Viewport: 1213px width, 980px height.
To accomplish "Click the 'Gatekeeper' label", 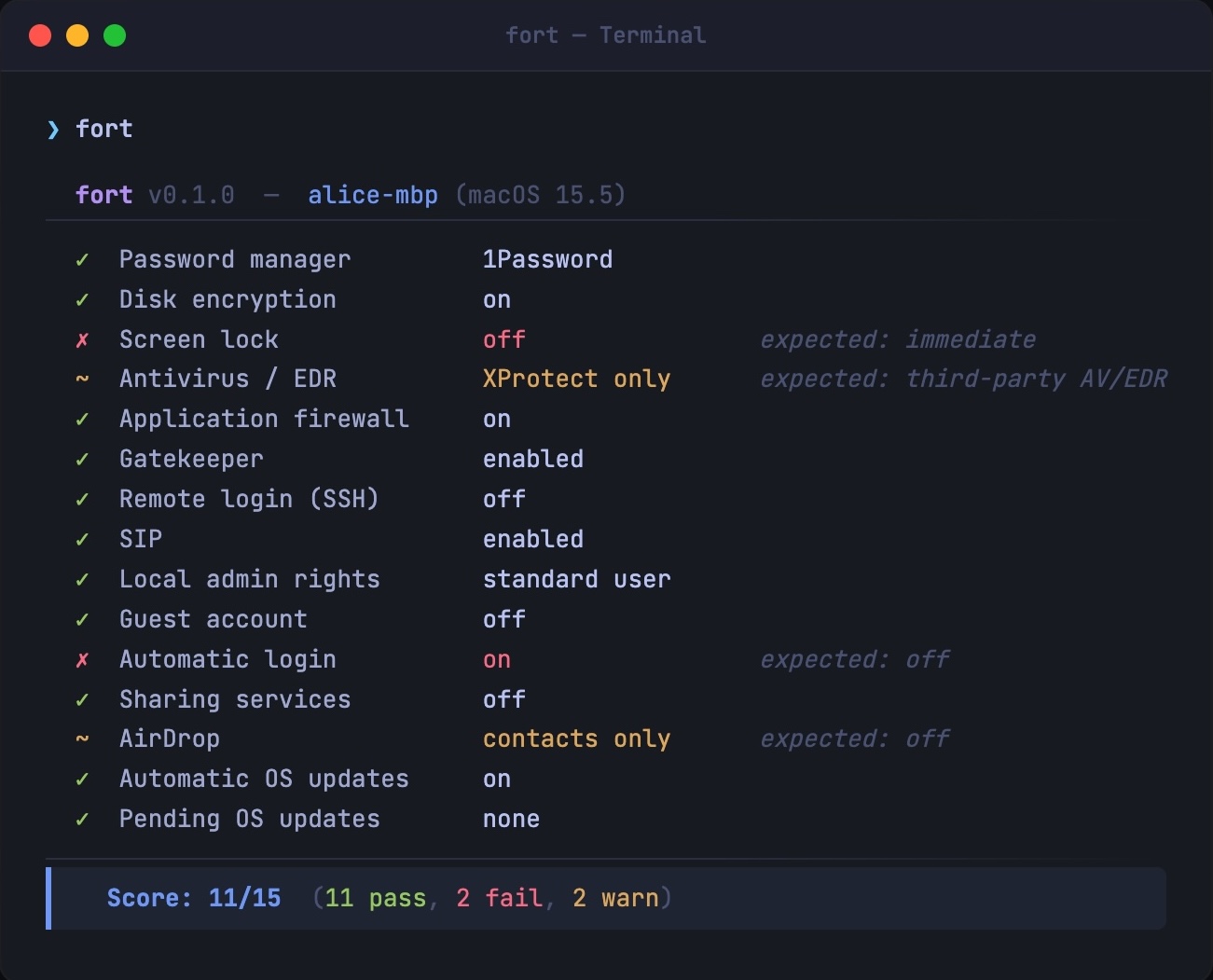I will [191, 459].
